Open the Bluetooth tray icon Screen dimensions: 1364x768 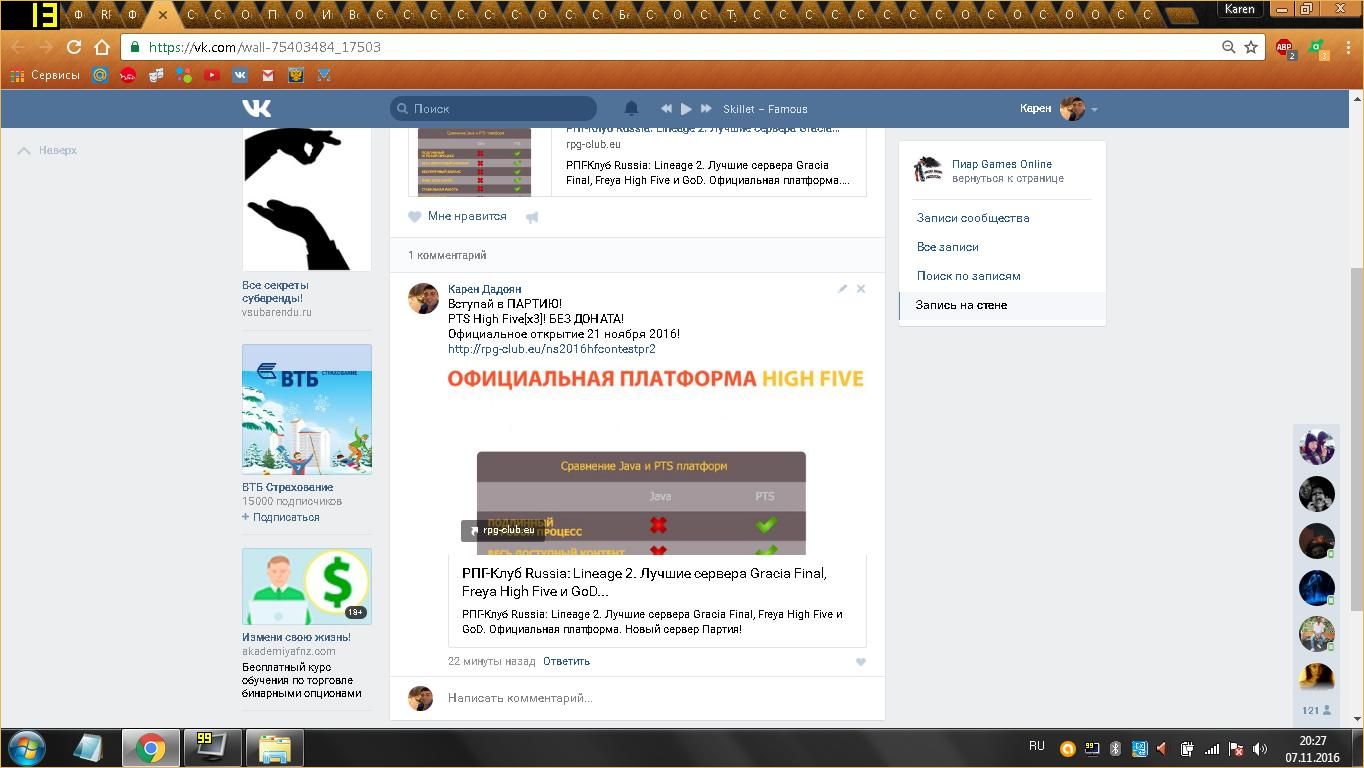(x=1115, y=749)
